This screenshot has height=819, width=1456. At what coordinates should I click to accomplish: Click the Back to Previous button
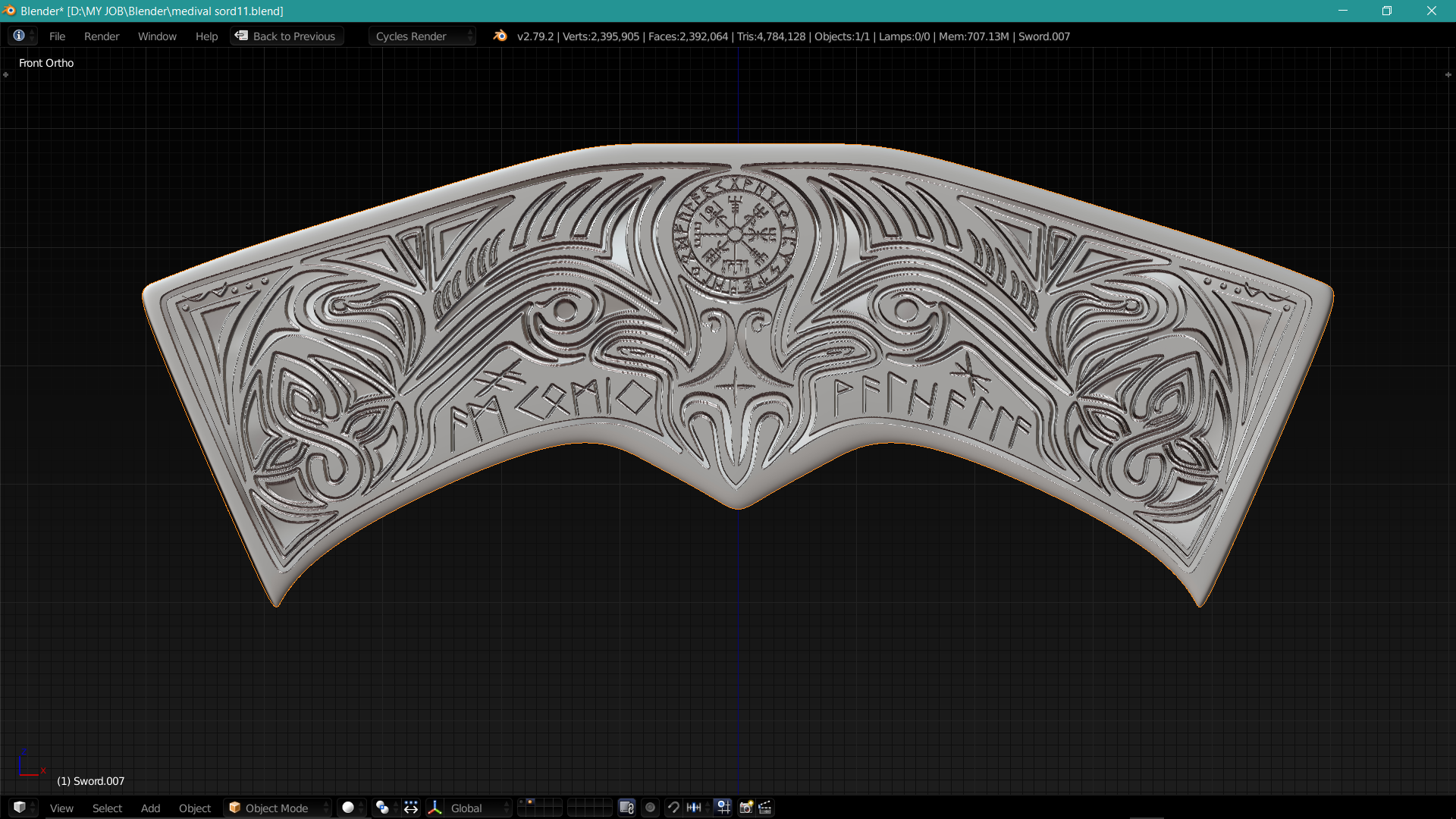(x=287, y=36)
